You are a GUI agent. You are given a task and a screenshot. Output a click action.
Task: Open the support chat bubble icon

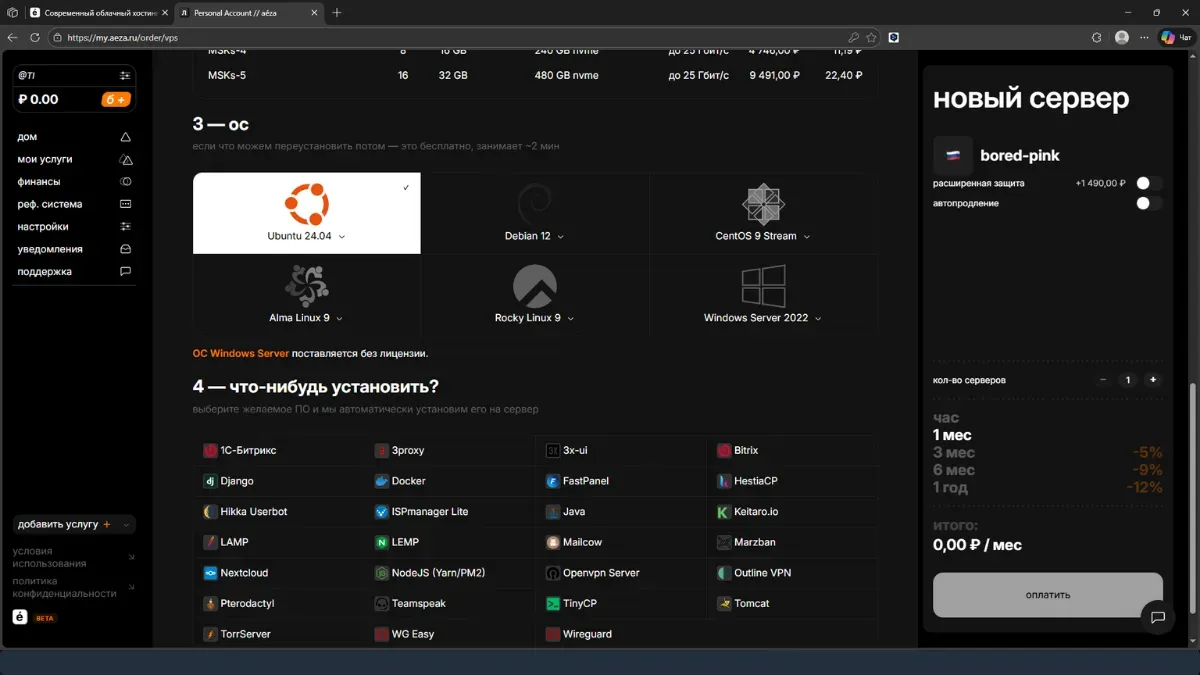[x=1157, y=617]
